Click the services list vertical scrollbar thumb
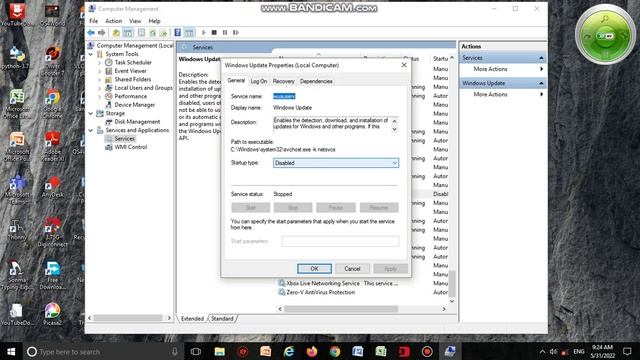640x360 pixels. pyautogui.click(x=452, y=283)
